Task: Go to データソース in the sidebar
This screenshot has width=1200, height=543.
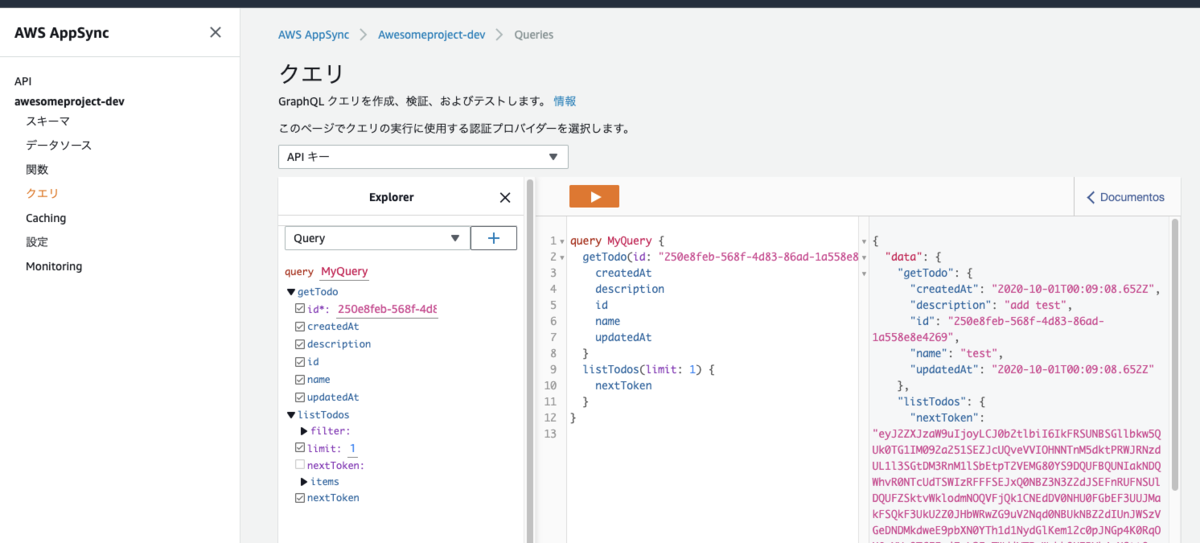Action: pos(59,145)
